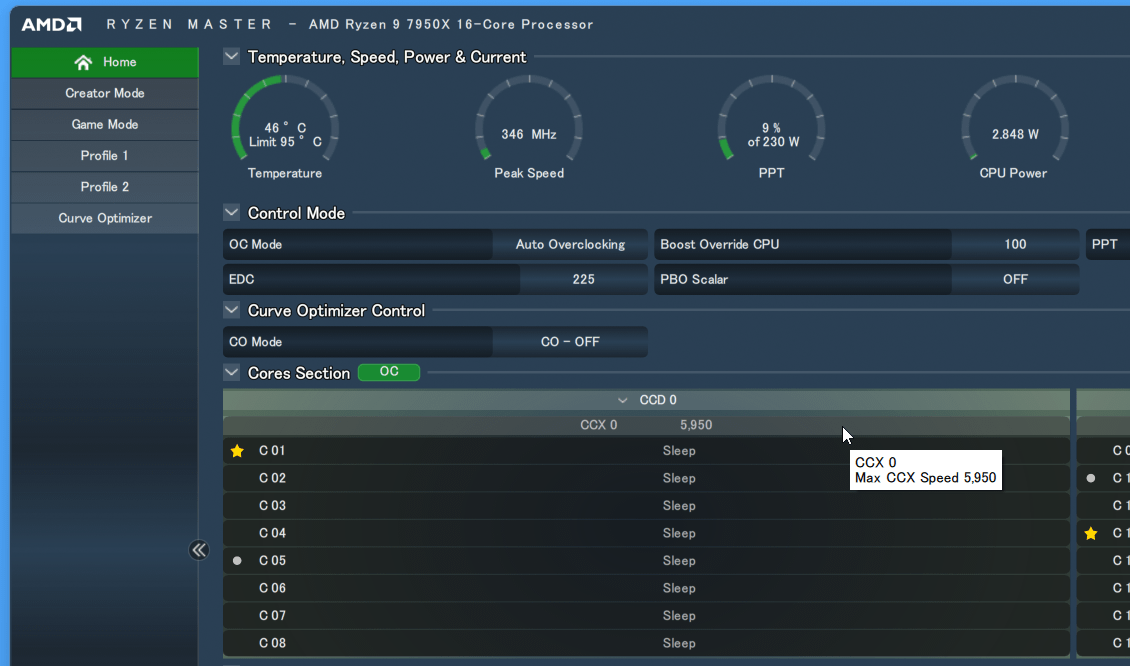The width and height of the screenshot is (1130, 666).
Task: Click the Boost Override CPU value 100
Action: (x=1015, y=244)
